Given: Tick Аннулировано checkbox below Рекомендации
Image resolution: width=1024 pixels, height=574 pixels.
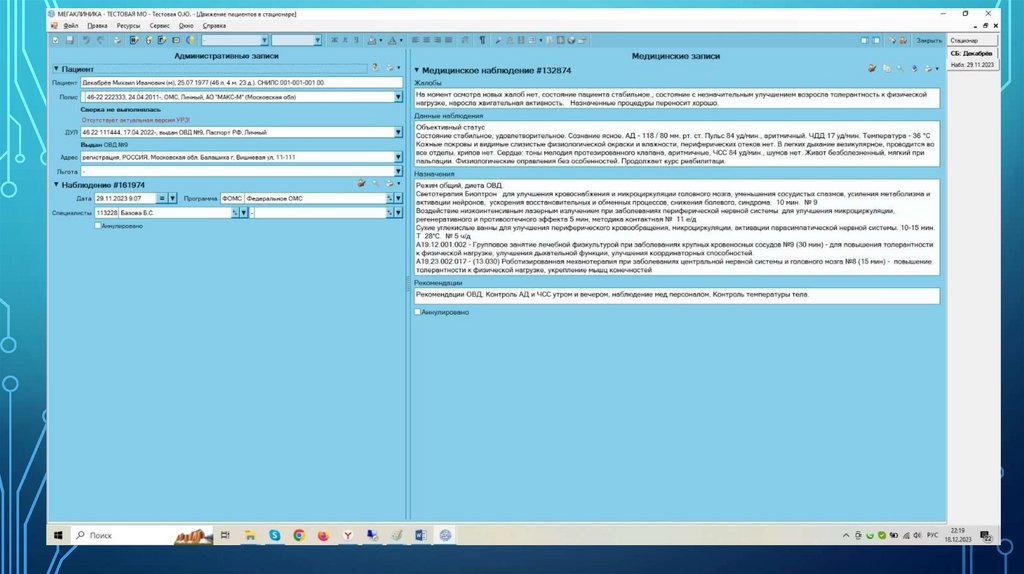Looking at the screenshot, I should (418, 312).
